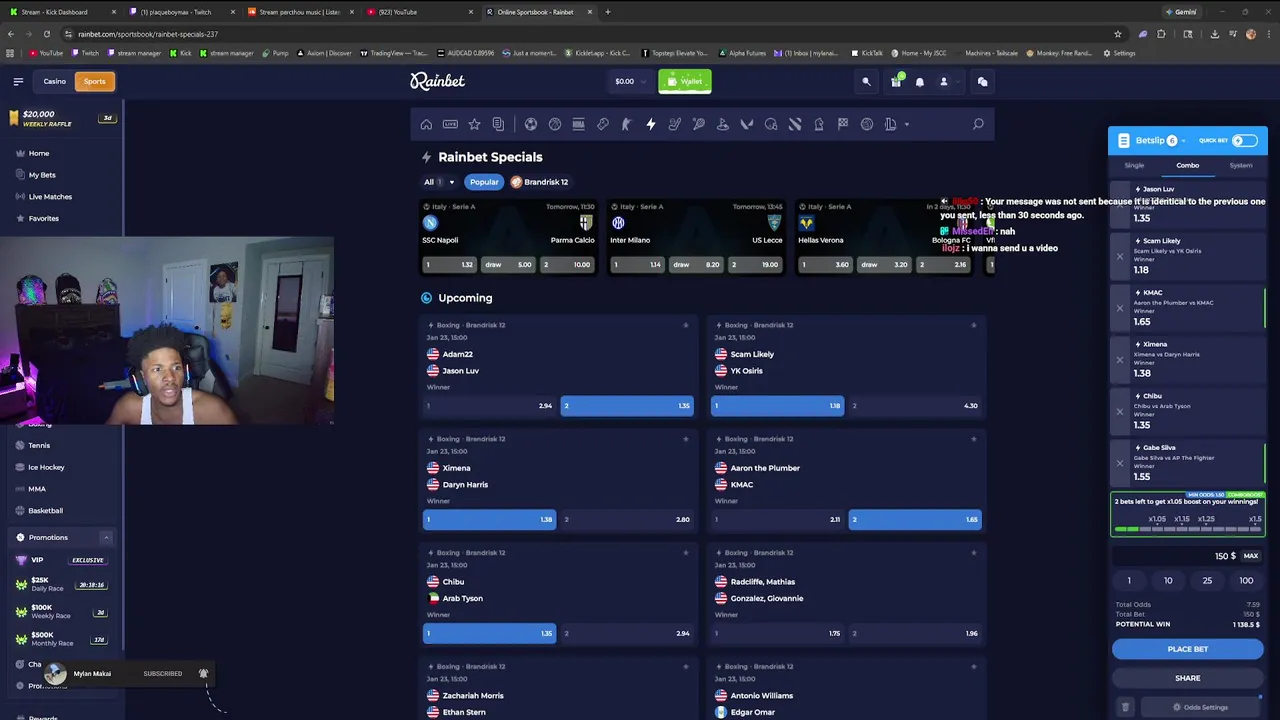Open Live Matches in sidebar
Screen dimensions: 1280x720
click(x=50, y=197)
